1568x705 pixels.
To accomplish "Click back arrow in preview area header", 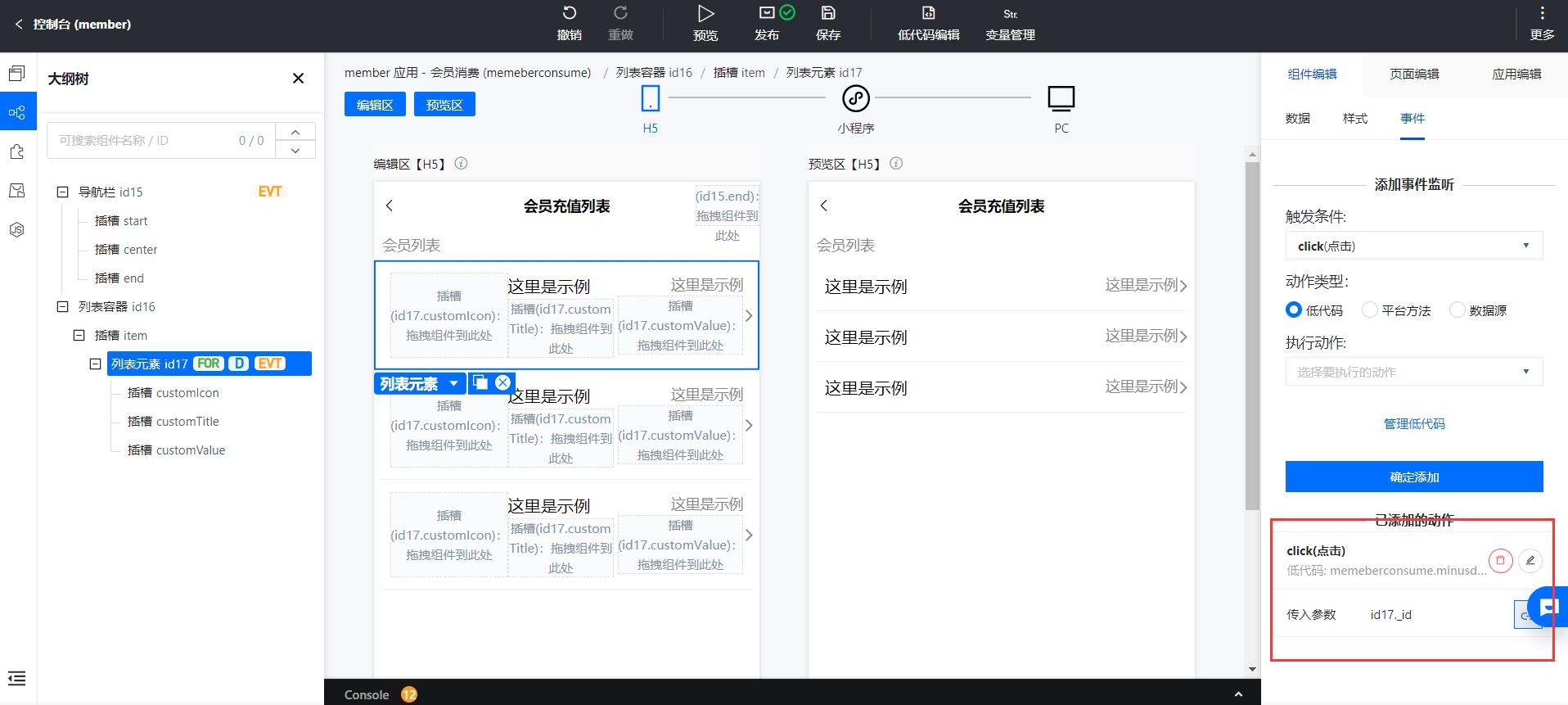I will (x=824, y=206).
